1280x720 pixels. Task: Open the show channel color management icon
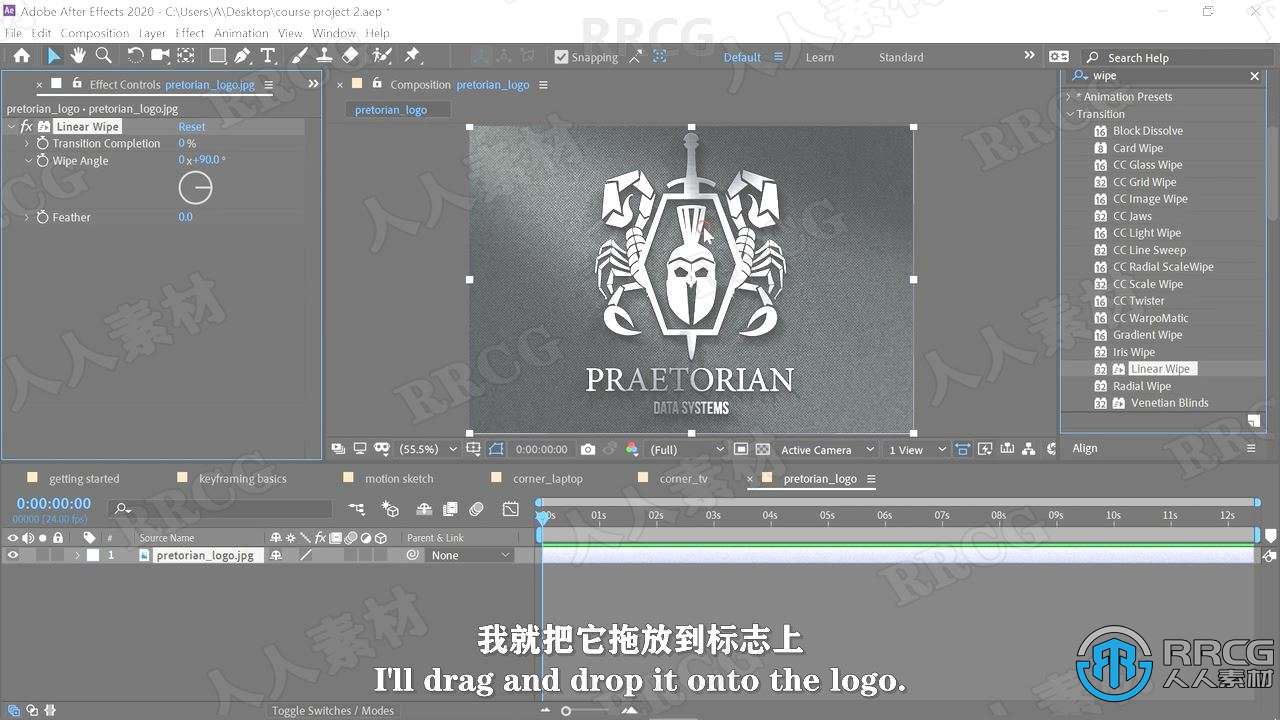click(631, 450)
